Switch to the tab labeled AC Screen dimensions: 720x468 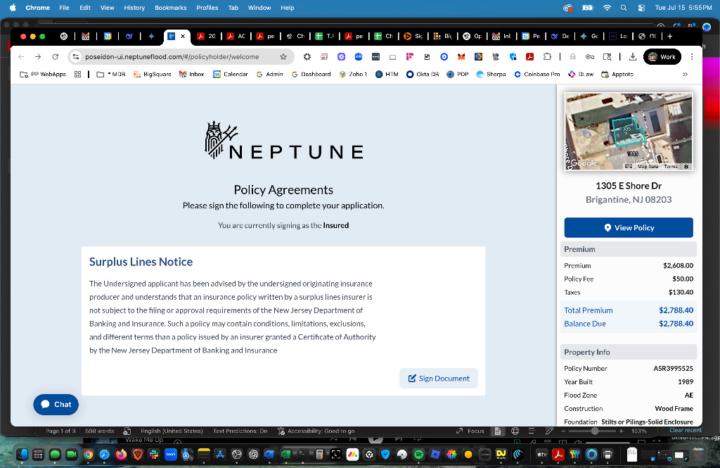236,36
